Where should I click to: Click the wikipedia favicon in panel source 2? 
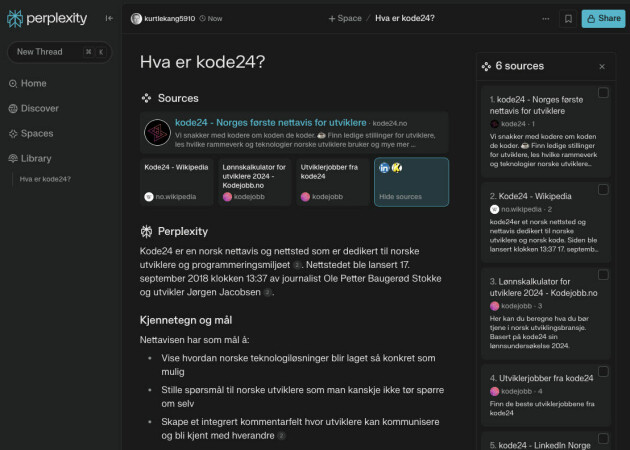coord(494,209)
